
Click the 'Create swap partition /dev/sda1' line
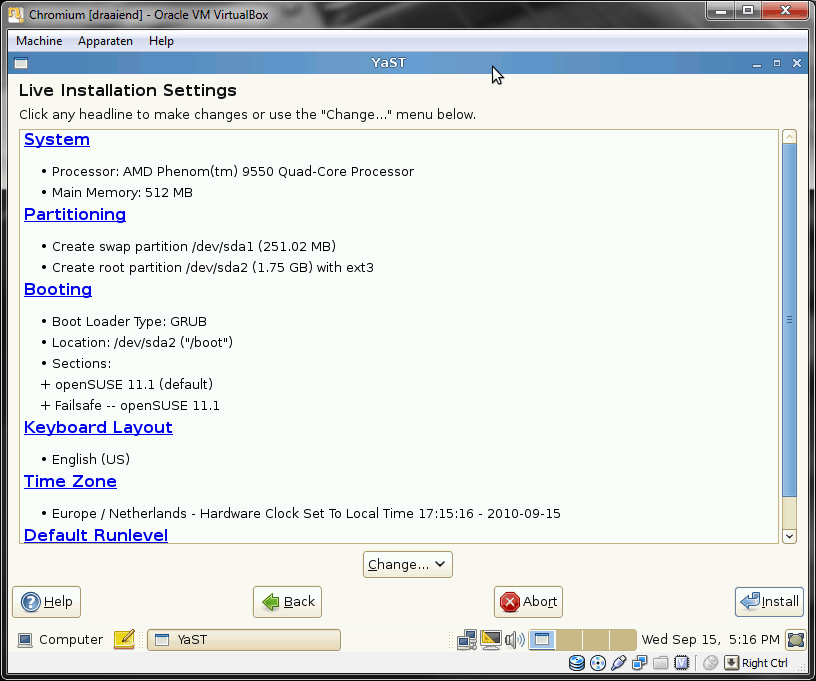click(x=194, y=247)
